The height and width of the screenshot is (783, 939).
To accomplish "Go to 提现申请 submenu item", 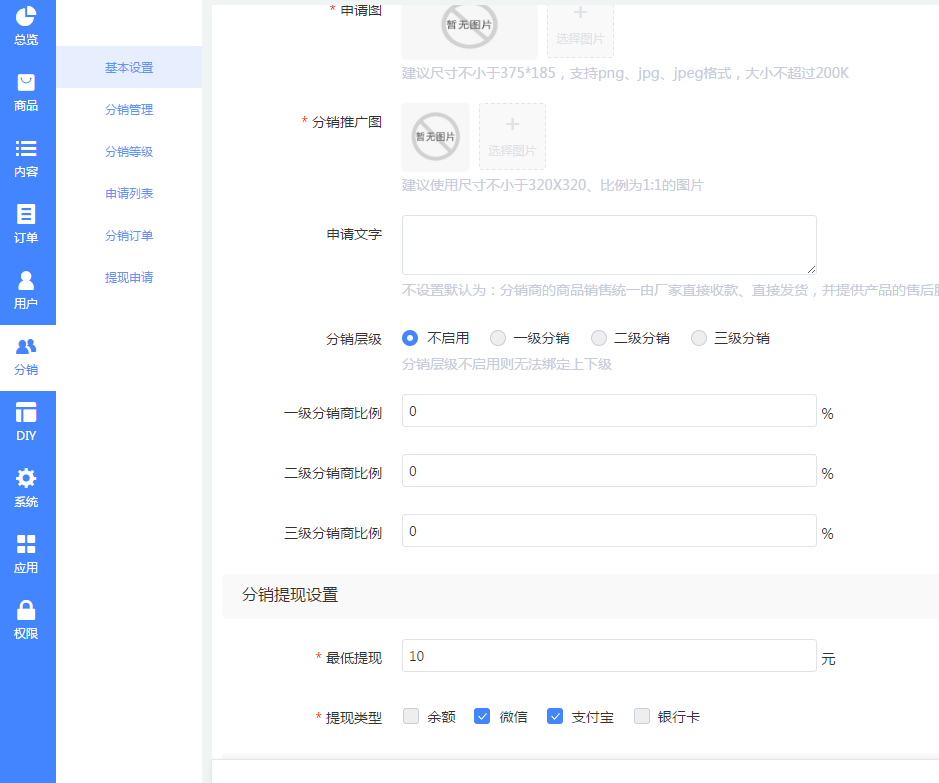I will click(x=129, y=277).
